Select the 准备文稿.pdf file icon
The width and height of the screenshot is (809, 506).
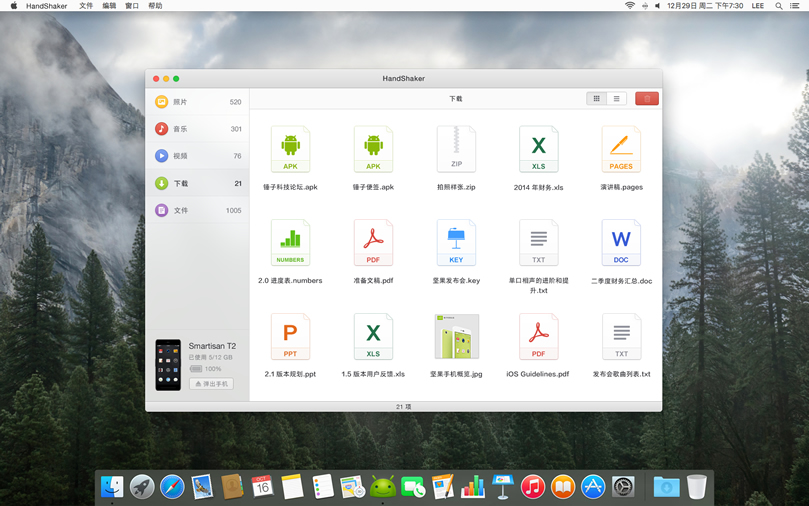373,243
